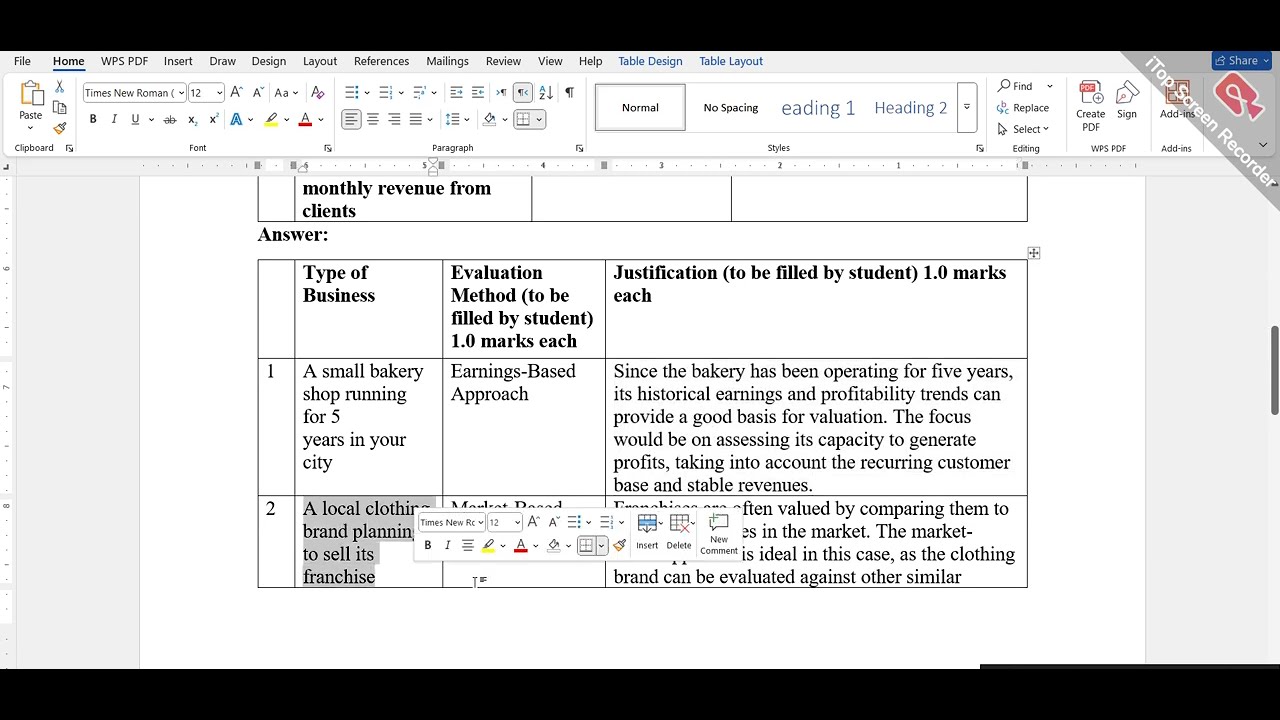The height and width of the screenshot is (720, 1280).
Task: Click the Sign pen icon in WPS PDF group
Action: coord(1127,100)
